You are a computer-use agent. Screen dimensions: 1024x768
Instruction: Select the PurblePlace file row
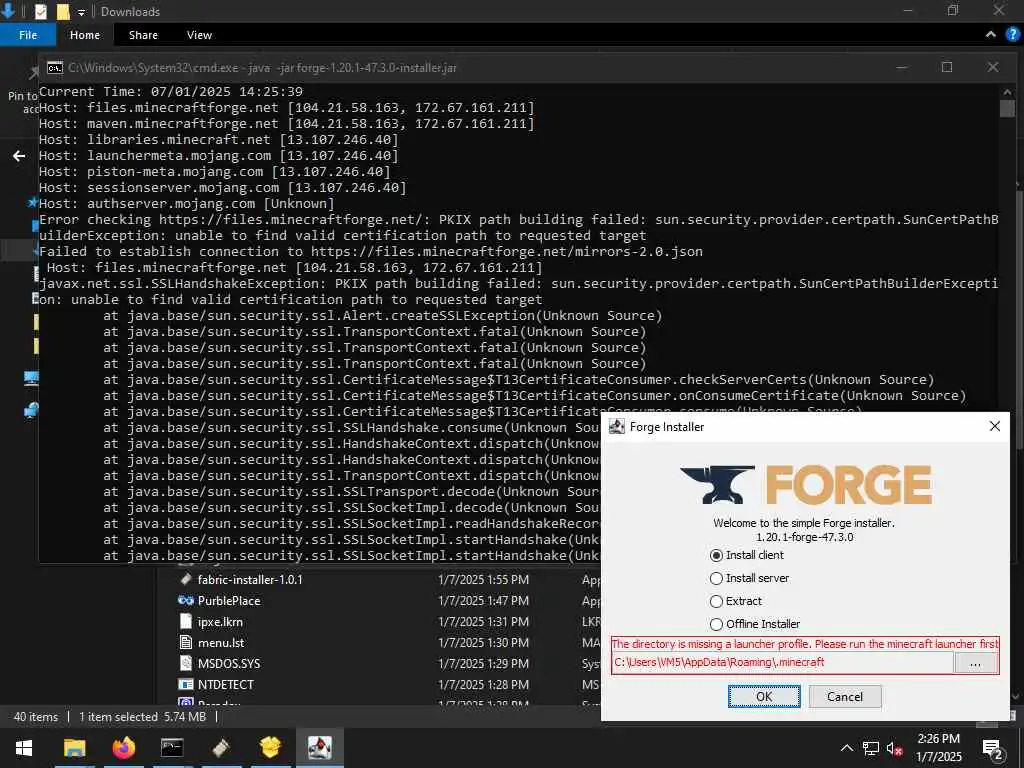(377, 600)
